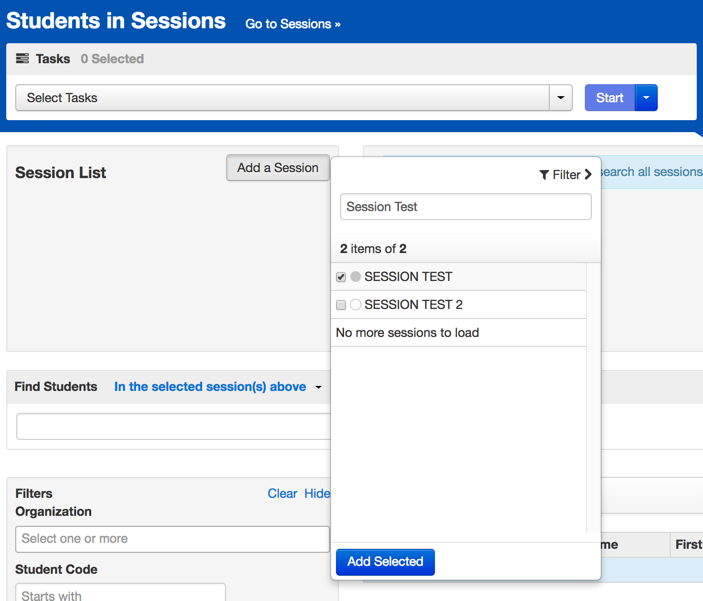Click the gray status circle beside SESSION TEST
The width and height of the screenshot is (703, 601).
(x=355, y=277)
